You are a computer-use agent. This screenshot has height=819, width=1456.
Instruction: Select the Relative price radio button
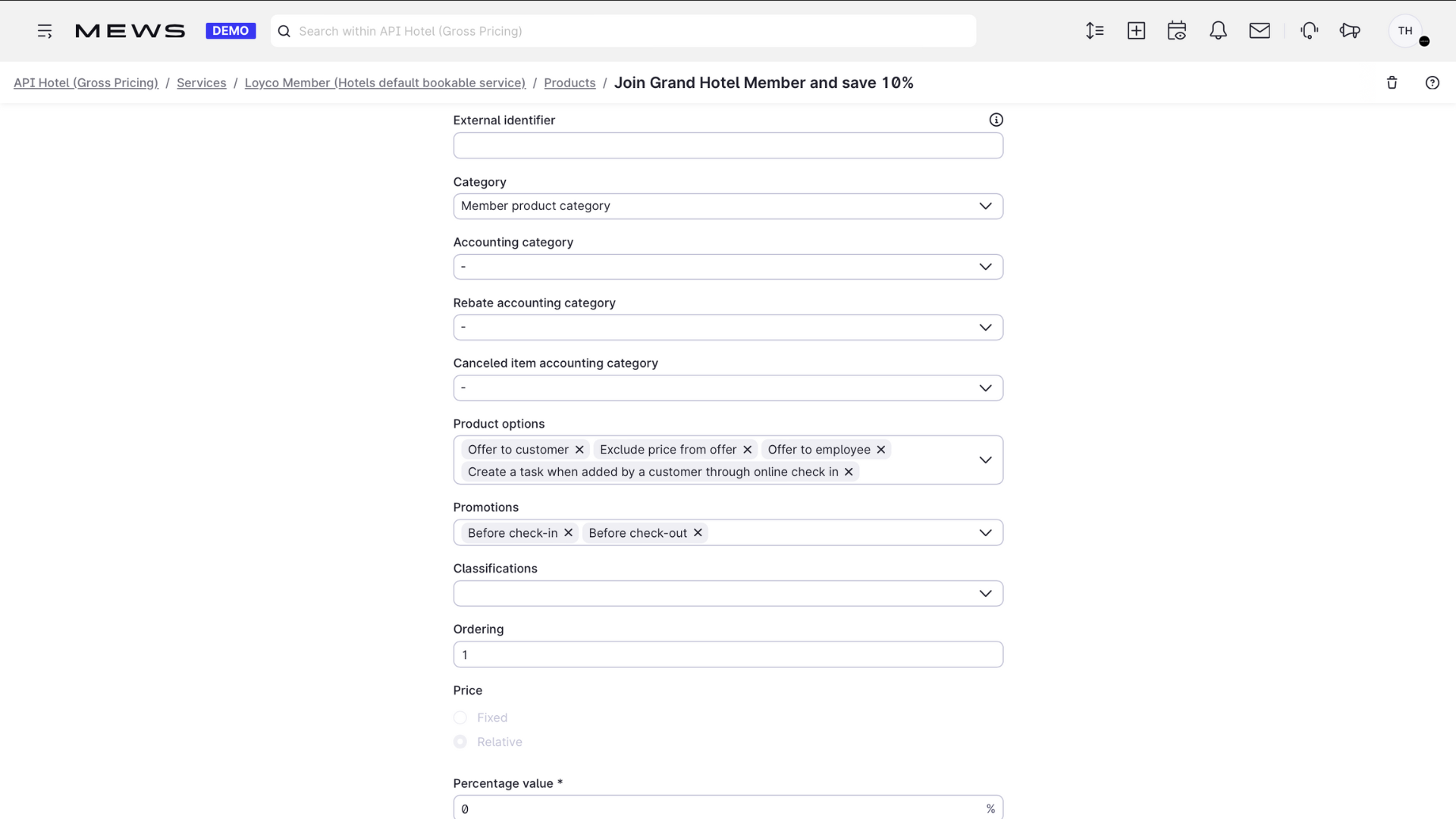[x=460, y=742]
